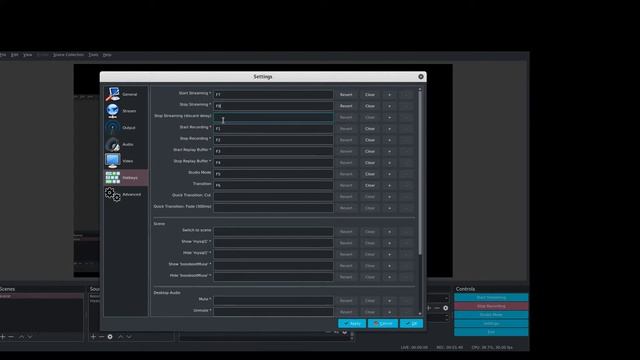640x360 pixels.
Task: Clear the Transition hotkey
Action: [370, 185]
